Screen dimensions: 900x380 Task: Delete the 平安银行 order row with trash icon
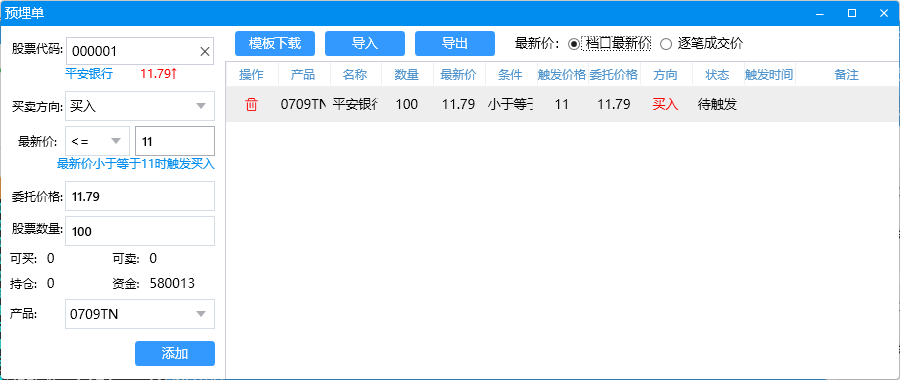tap(251, 104)
